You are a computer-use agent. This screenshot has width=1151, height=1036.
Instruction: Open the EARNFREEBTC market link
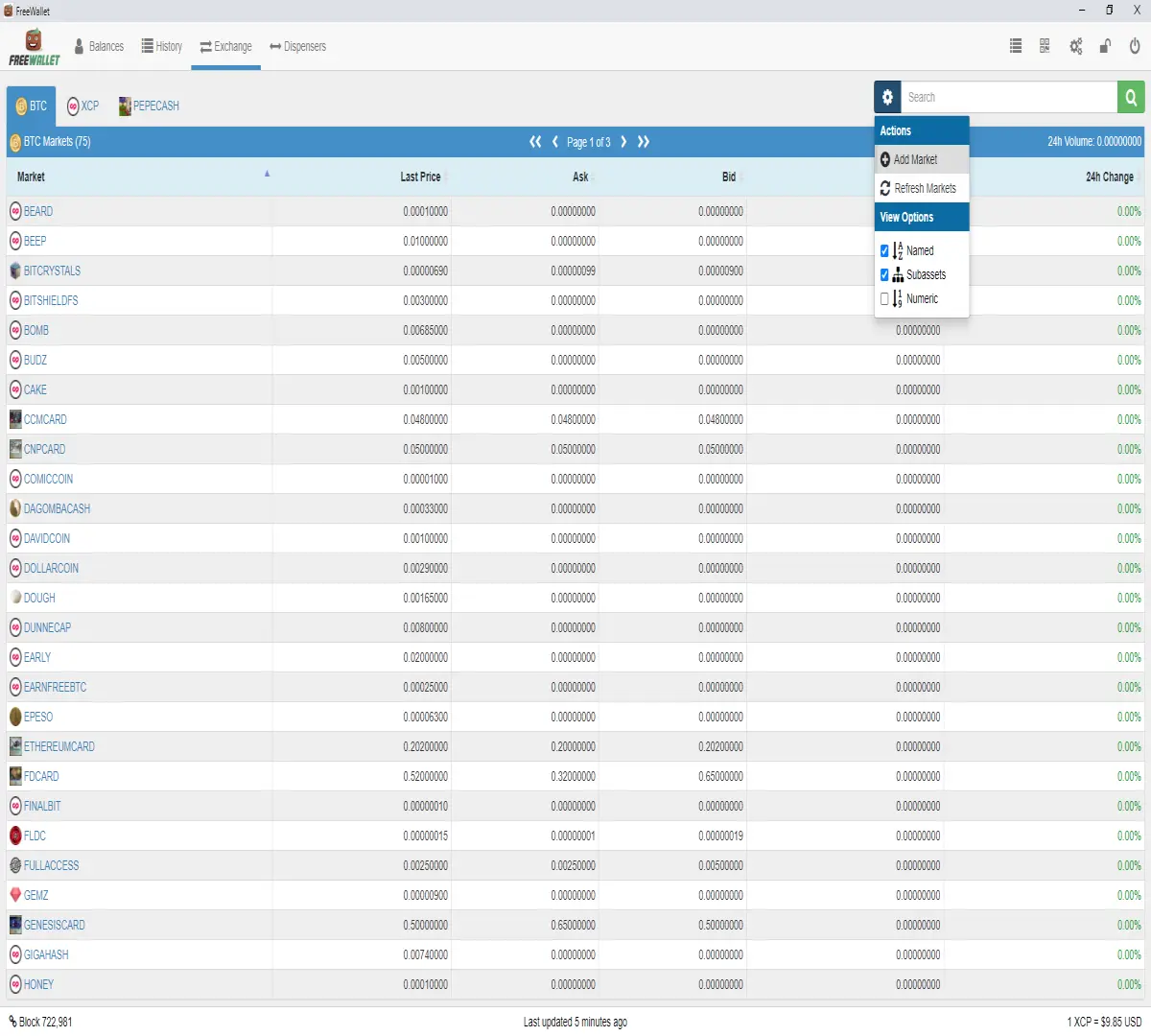(x=55, y=687)
